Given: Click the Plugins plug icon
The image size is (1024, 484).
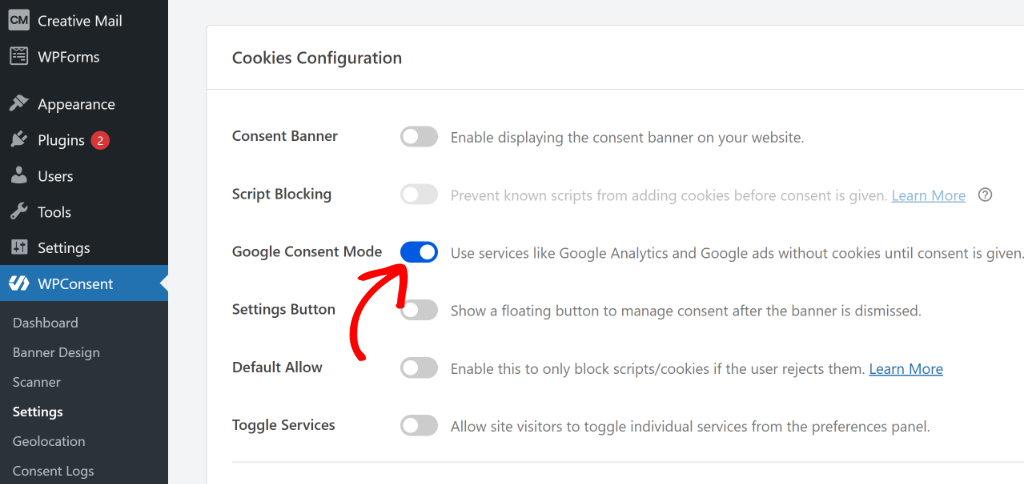Looking at the screenshot, I should (19, 140).
